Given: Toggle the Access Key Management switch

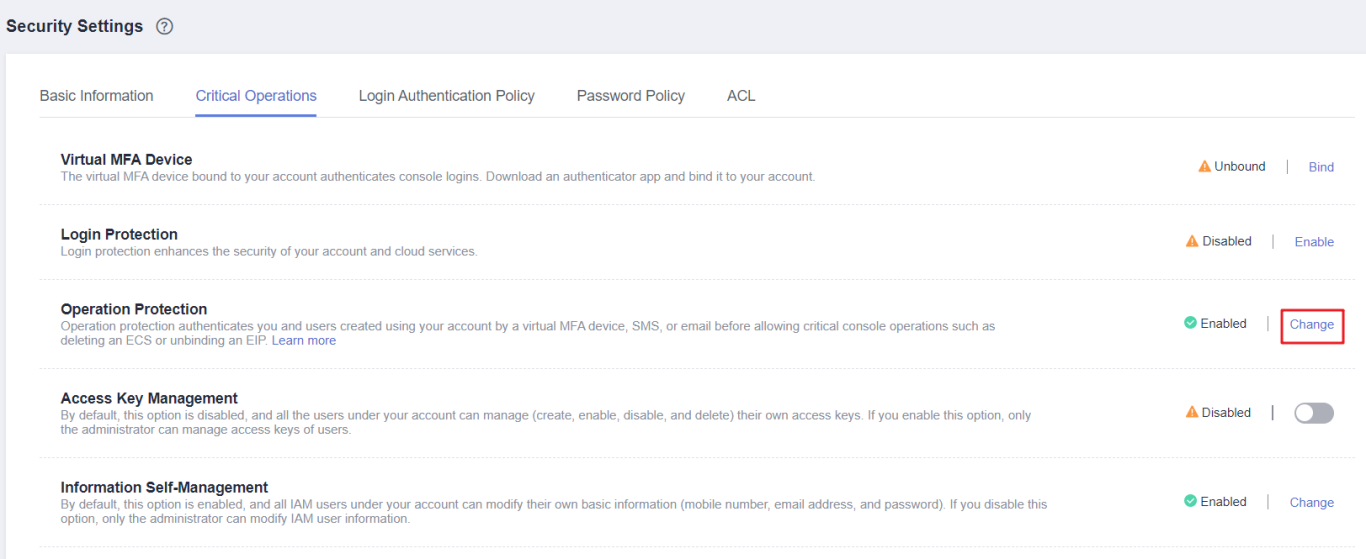Looking at the screenshot, I should pyautogui.click(x=1313, y=413).
